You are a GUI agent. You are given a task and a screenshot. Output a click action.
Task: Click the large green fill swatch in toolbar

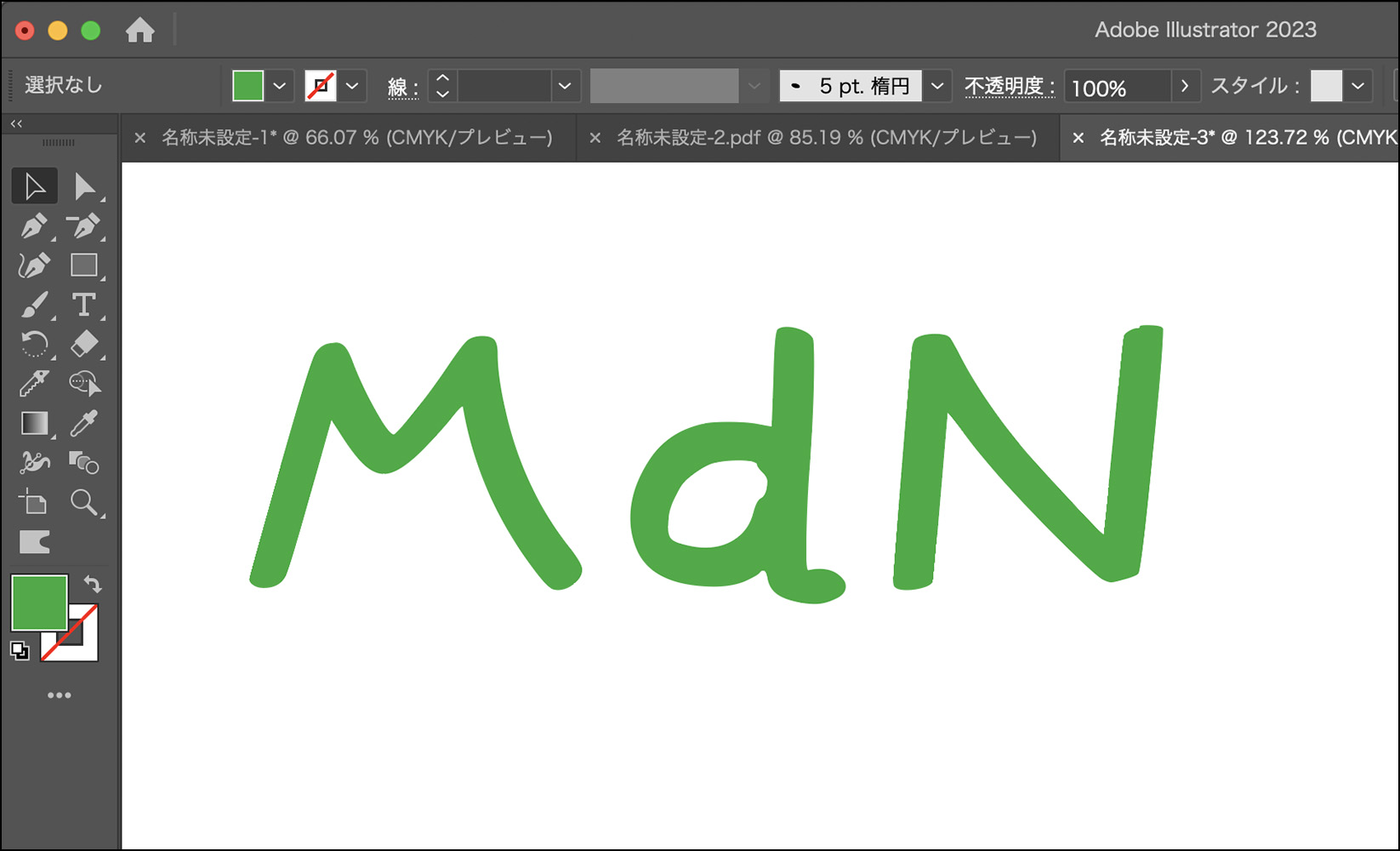coord(39,603)
